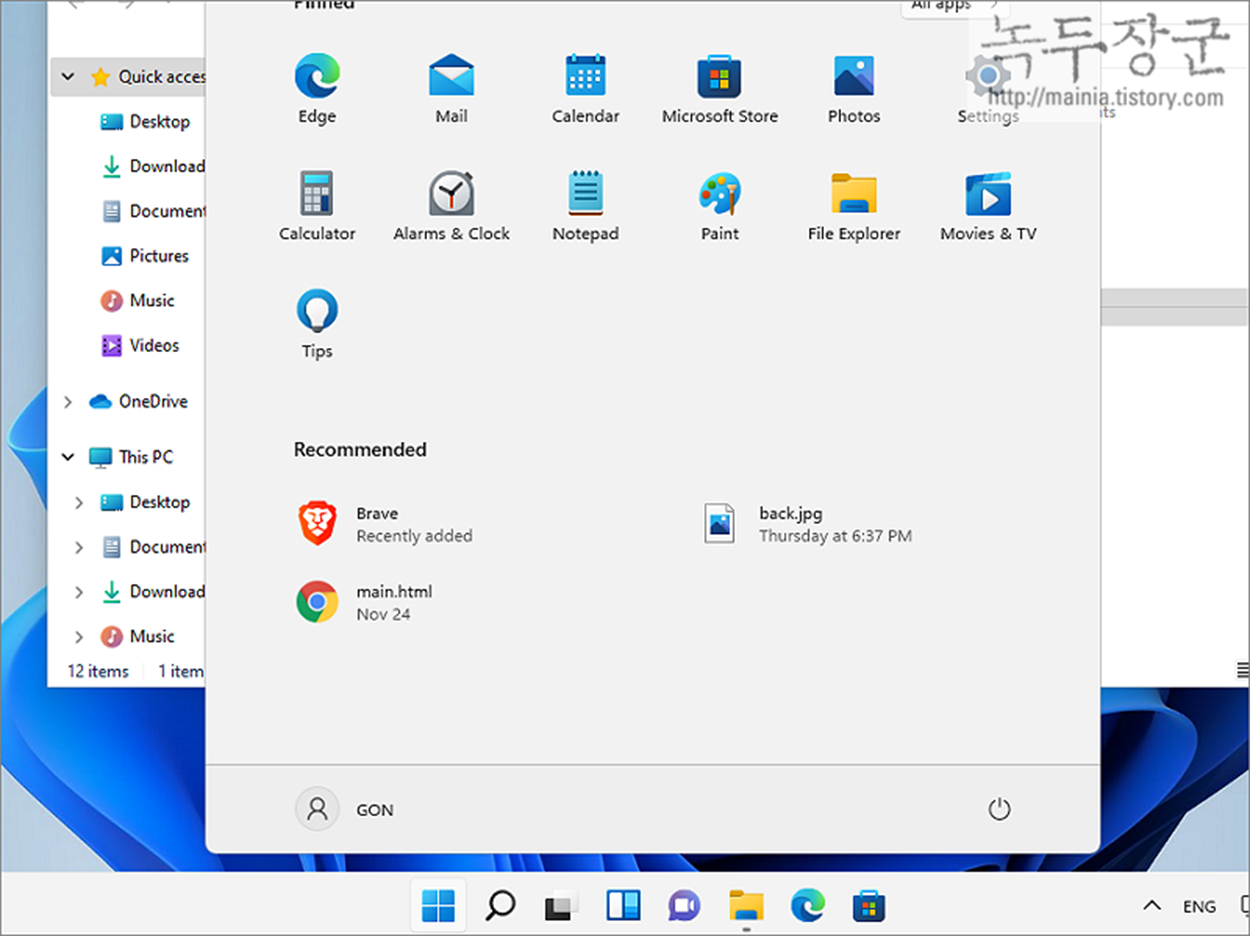The image size is (1250, 936).
Task: Open Search from the taskbar
Action: tap(500, 906)
